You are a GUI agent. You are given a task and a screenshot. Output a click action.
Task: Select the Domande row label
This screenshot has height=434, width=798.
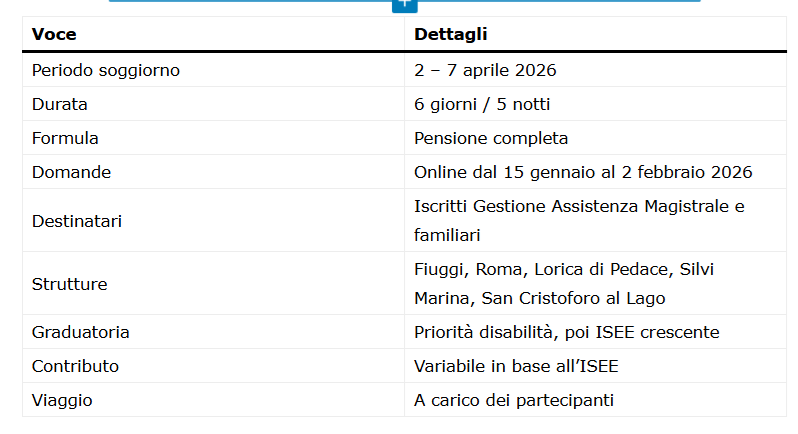coord(71,172)
